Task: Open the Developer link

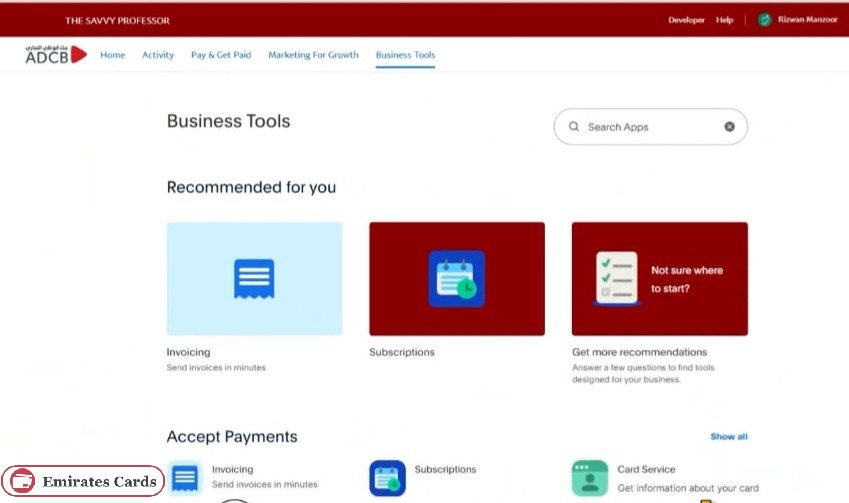Action: [x=686, y=20]
